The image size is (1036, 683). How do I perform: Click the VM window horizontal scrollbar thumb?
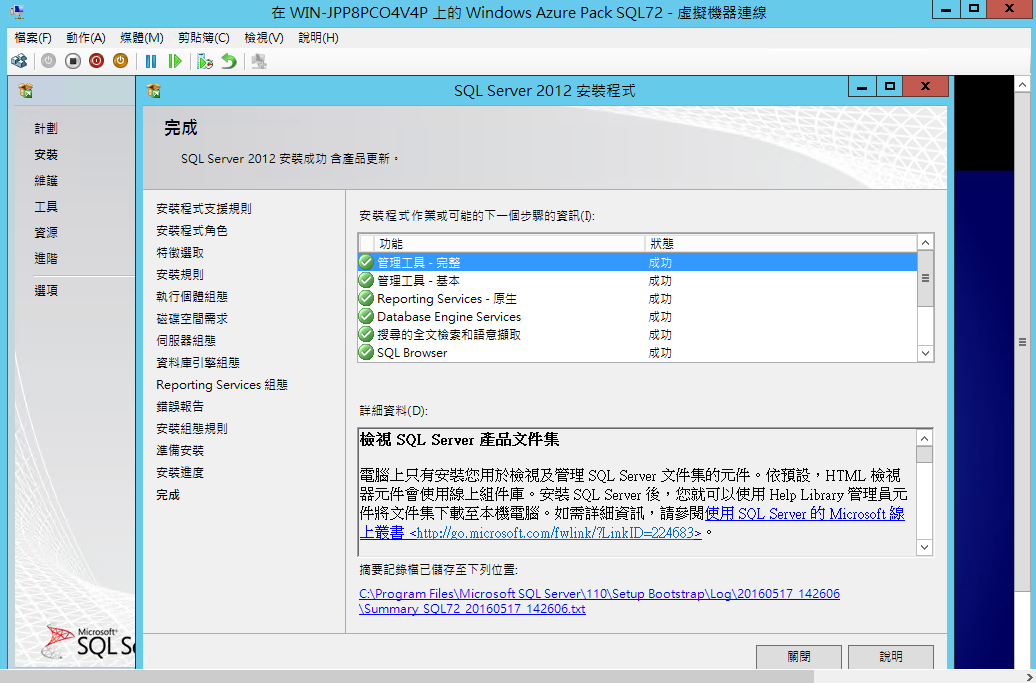(407, 677)
